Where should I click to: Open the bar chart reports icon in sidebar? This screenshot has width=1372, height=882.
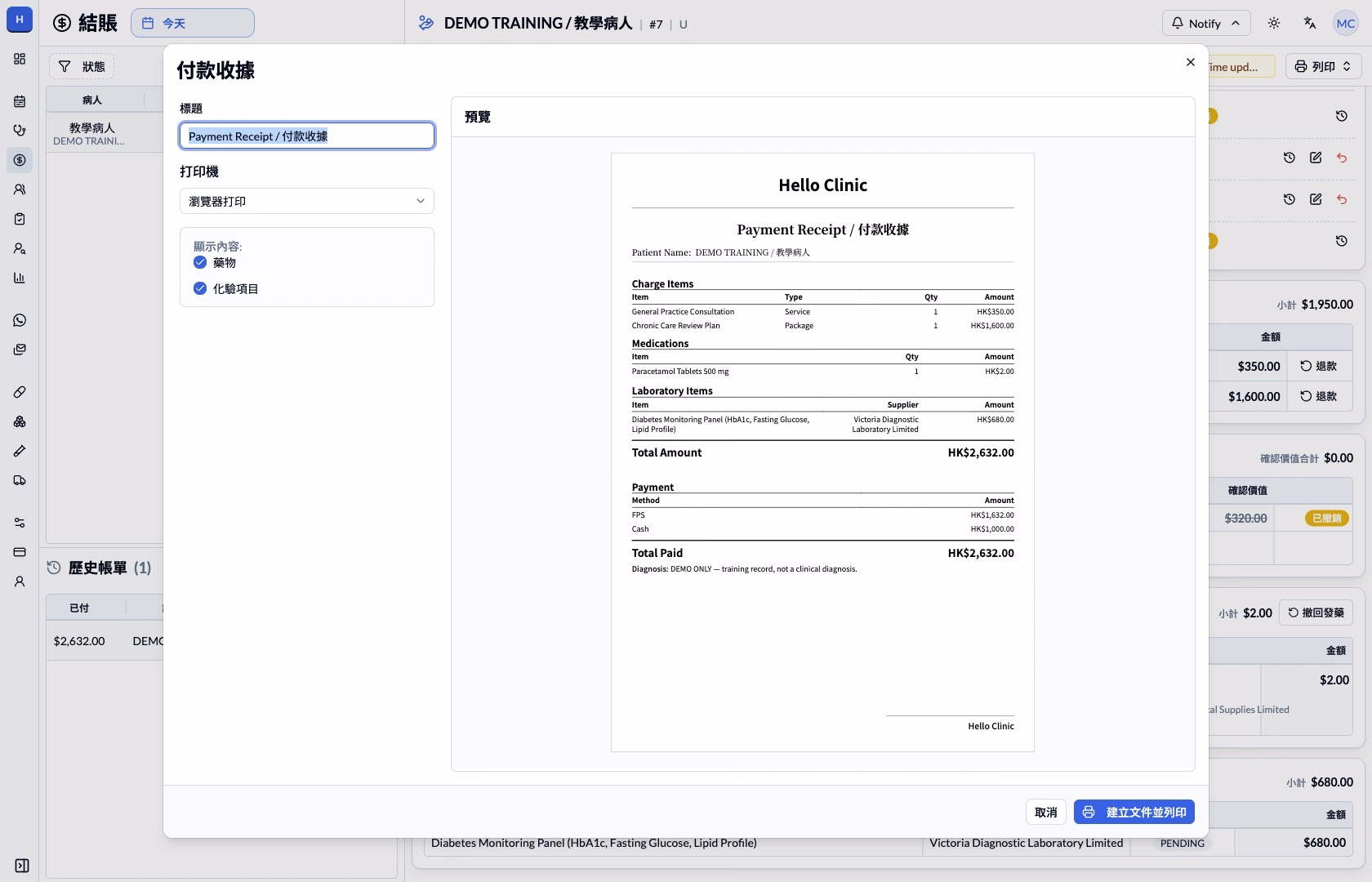pos(20,278)
